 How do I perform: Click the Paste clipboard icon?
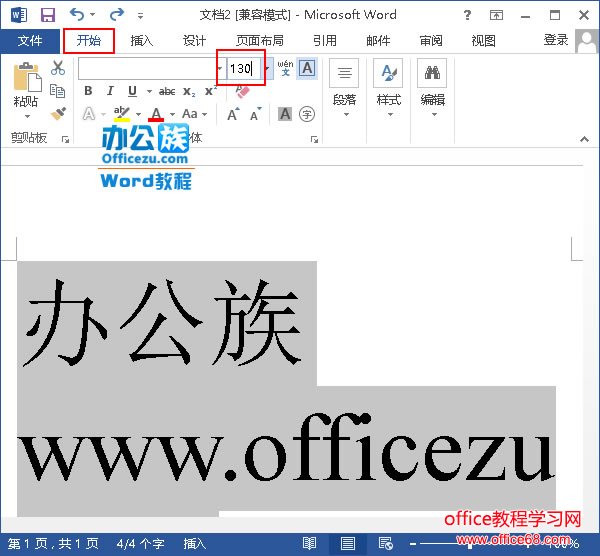point(27,77)
